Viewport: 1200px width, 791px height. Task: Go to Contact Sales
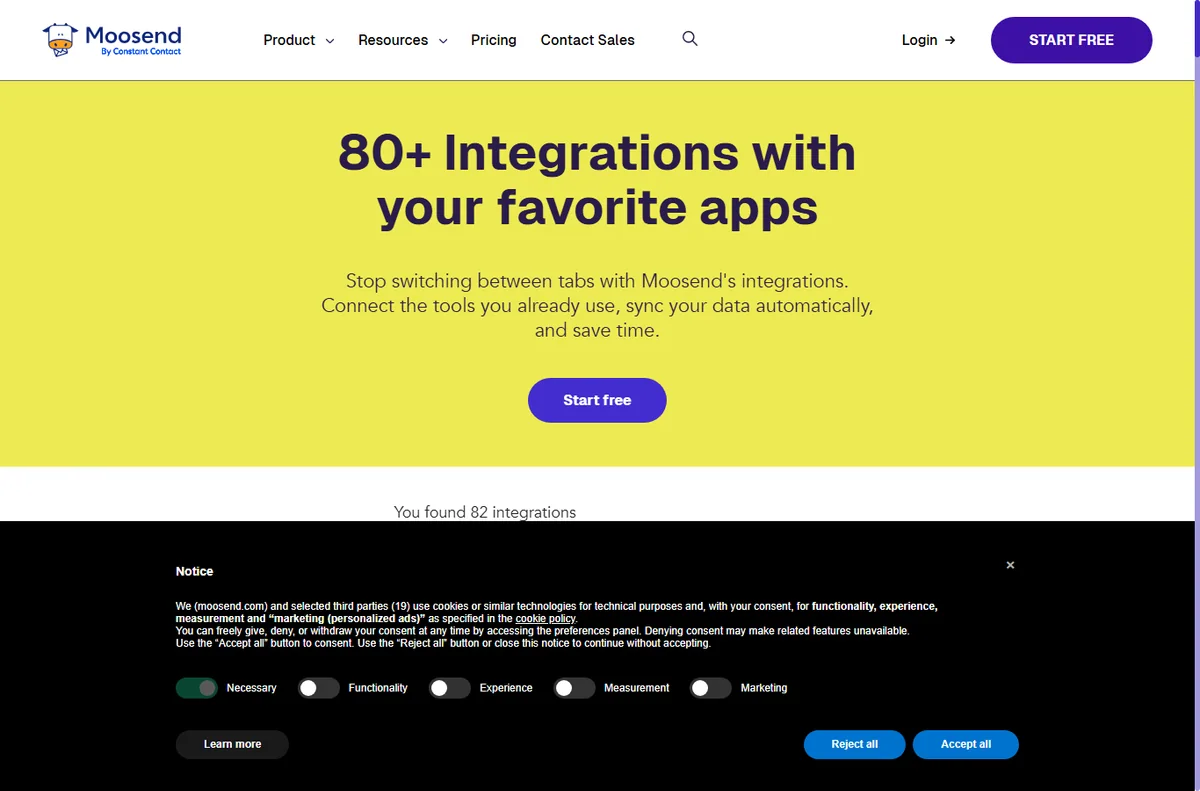coord(588,40)
